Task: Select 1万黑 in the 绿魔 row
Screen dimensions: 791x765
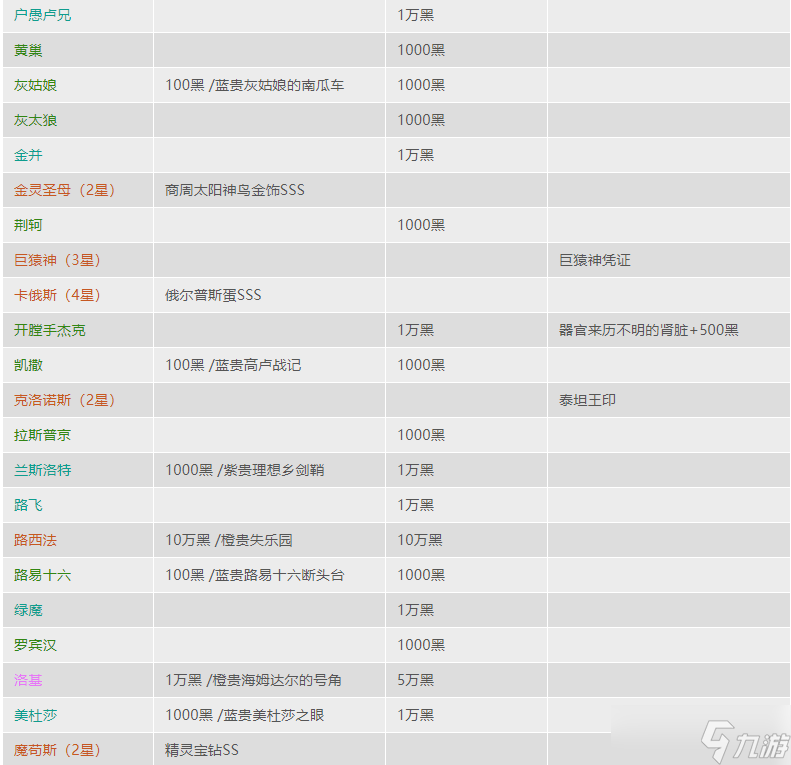Action: coord(416,610)
